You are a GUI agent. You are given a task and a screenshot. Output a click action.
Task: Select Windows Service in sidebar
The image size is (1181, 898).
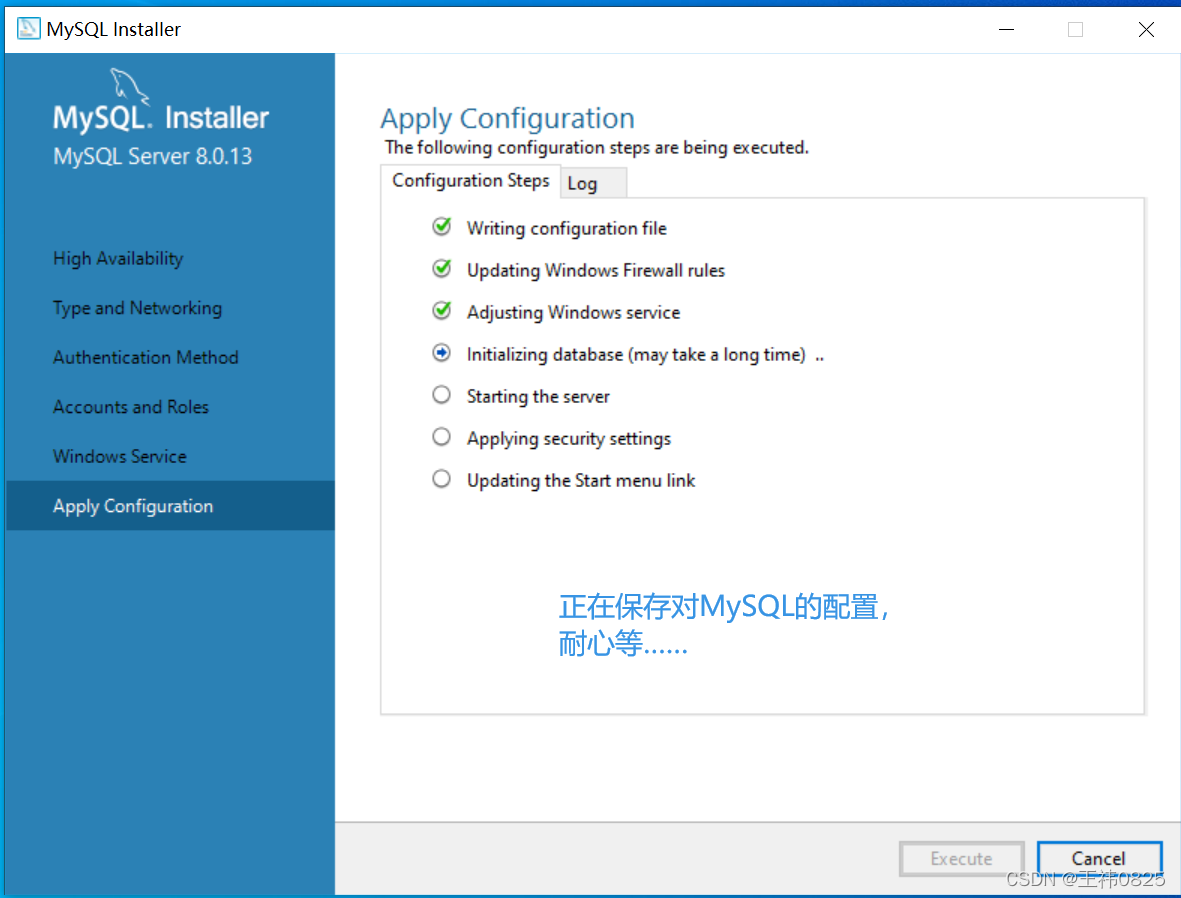[120, 457]
